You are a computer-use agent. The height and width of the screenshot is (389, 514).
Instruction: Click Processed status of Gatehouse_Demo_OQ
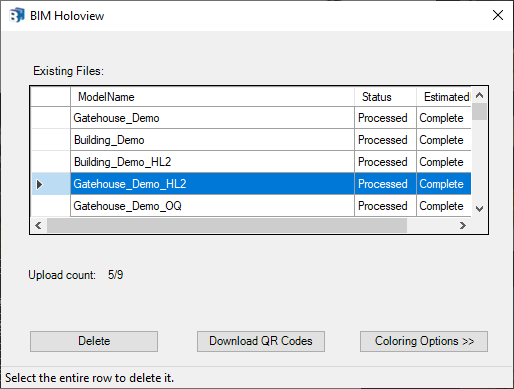(x=385, y=206)
